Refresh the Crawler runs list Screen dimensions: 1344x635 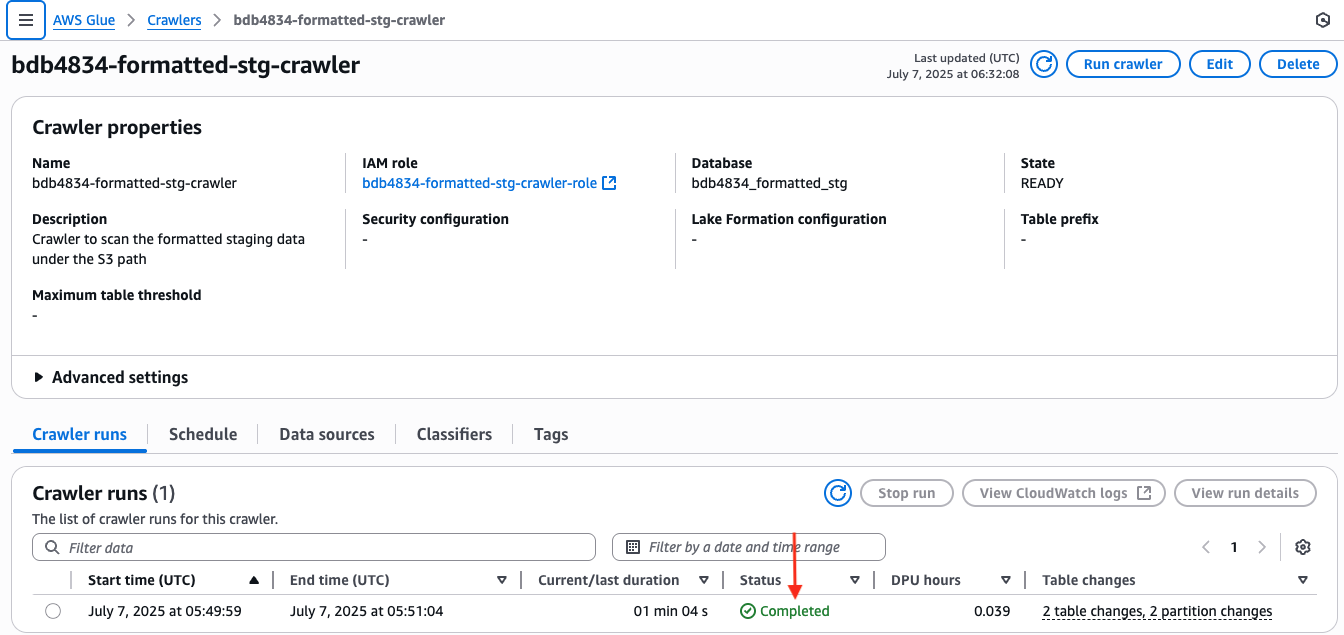[838, 493]
